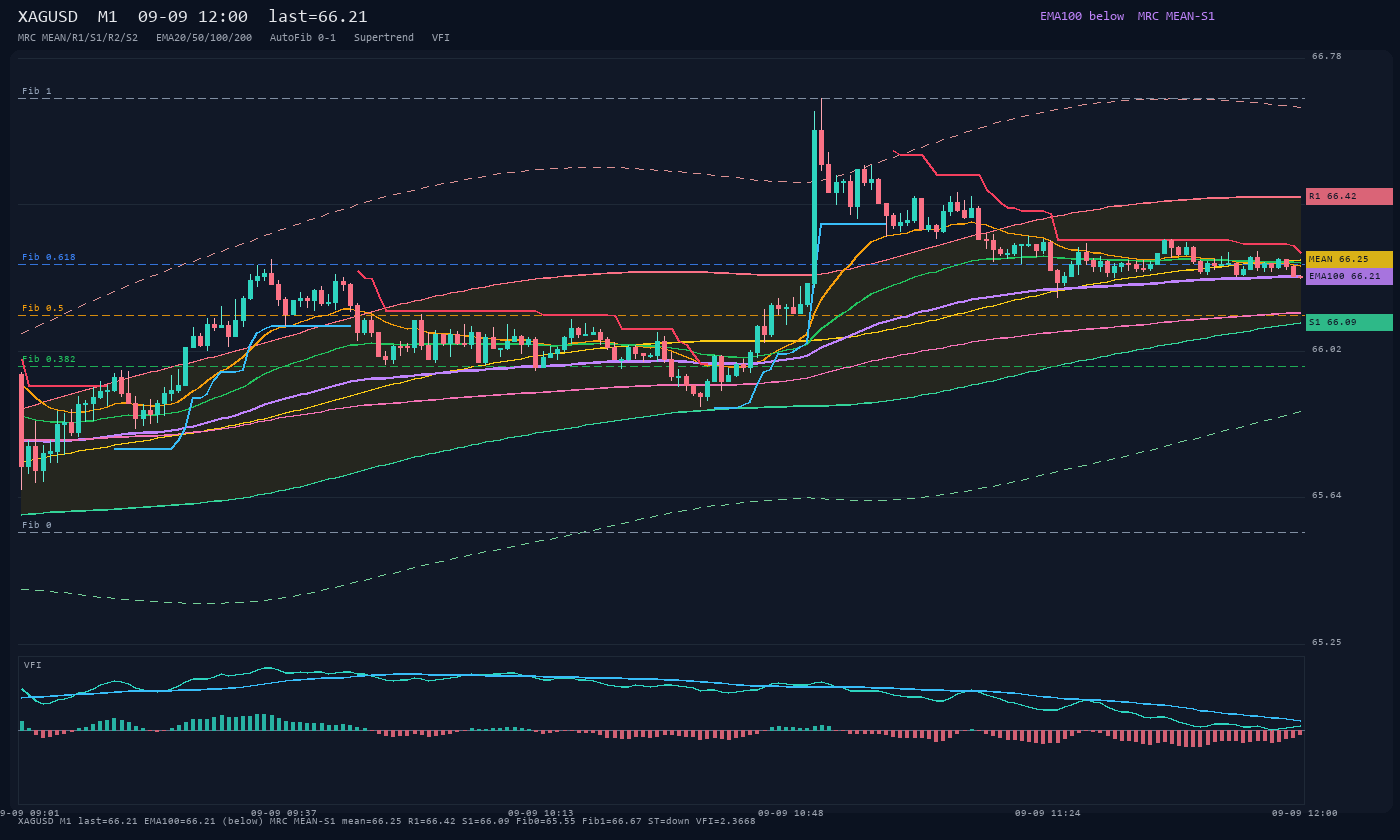The image size is (1400, 840).
Task: Click the last=66.21 value in the title
Action: point(318,17)
